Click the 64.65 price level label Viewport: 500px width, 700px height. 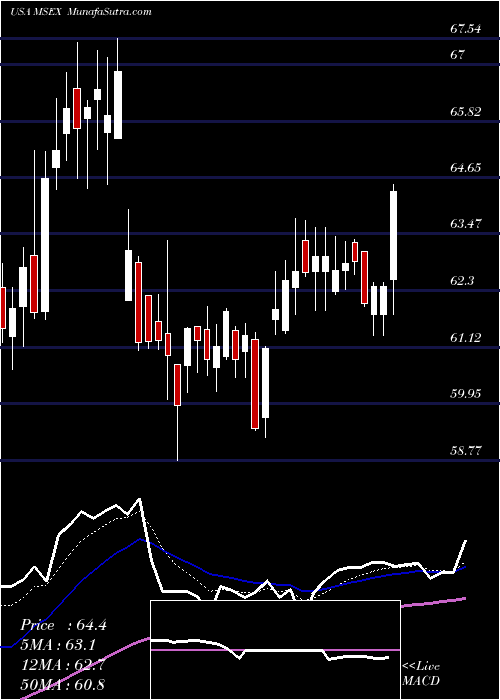[465, 168]
